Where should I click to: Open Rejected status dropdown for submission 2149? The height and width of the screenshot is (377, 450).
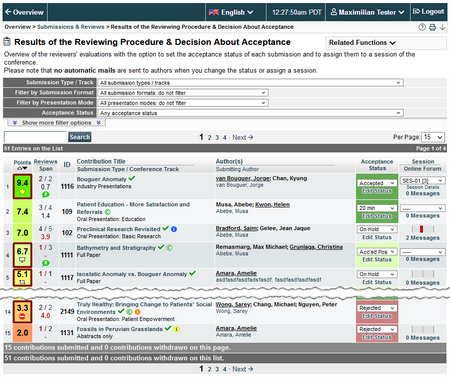[377, 308]
